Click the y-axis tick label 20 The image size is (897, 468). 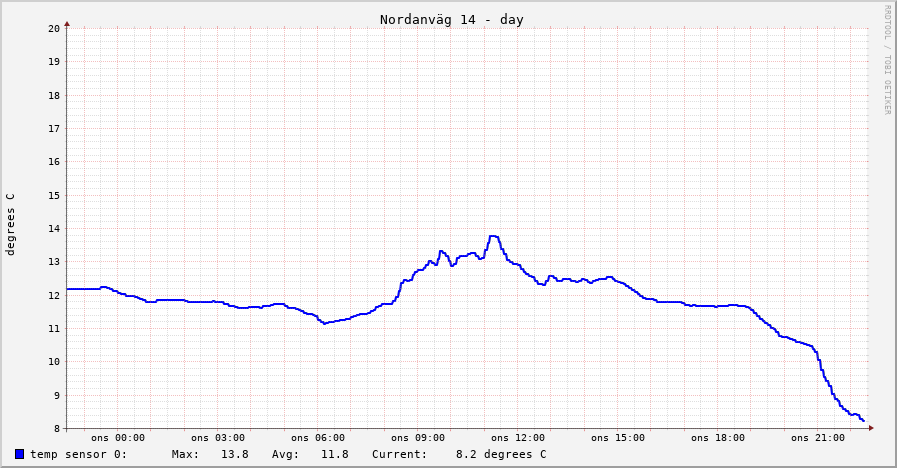point(54,28)
